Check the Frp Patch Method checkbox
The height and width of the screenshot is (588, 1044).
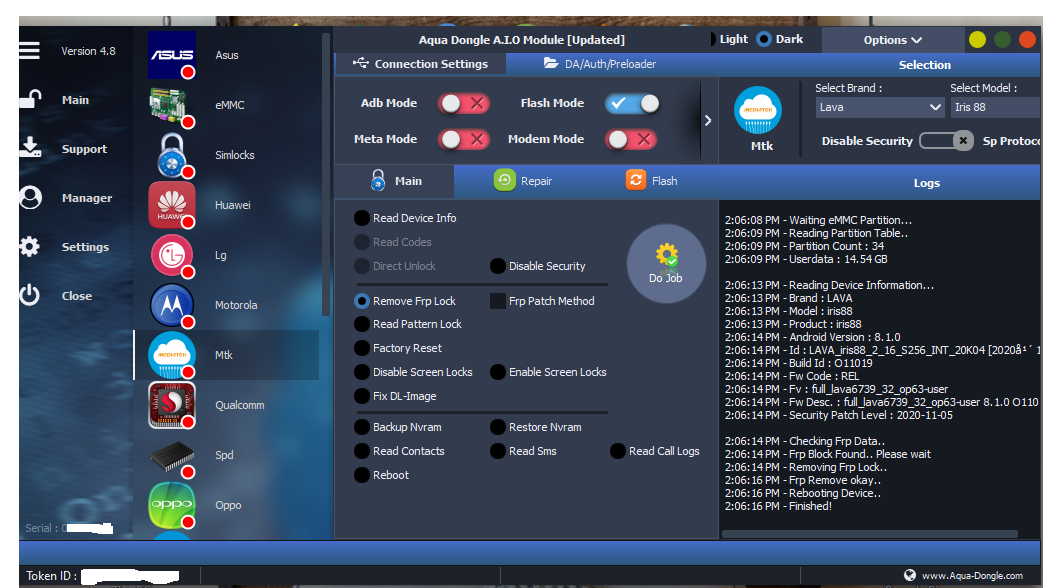[x=497, y=301]
